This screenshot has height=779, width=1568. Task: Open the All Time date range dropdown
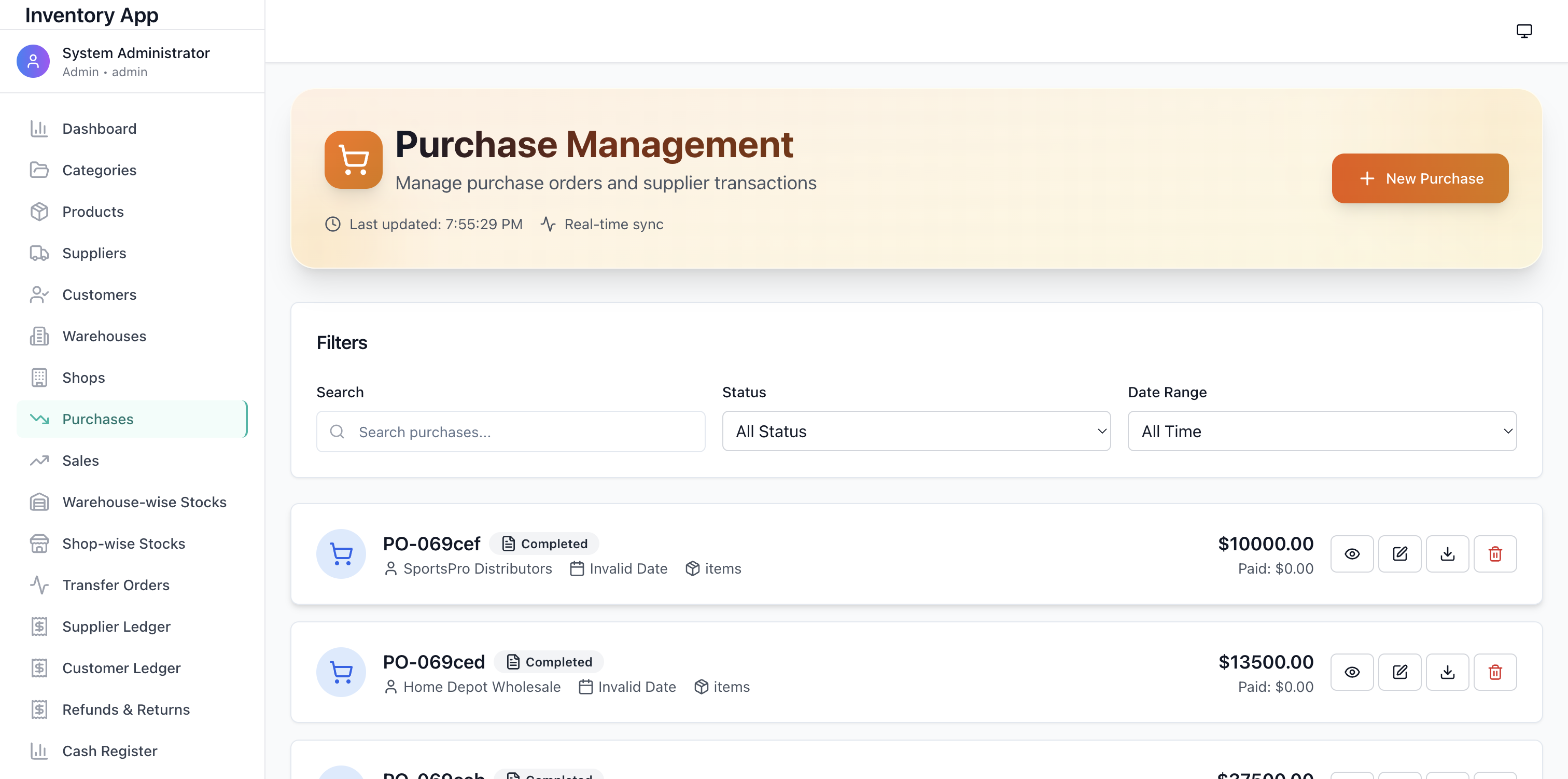tap(1322, 431)
